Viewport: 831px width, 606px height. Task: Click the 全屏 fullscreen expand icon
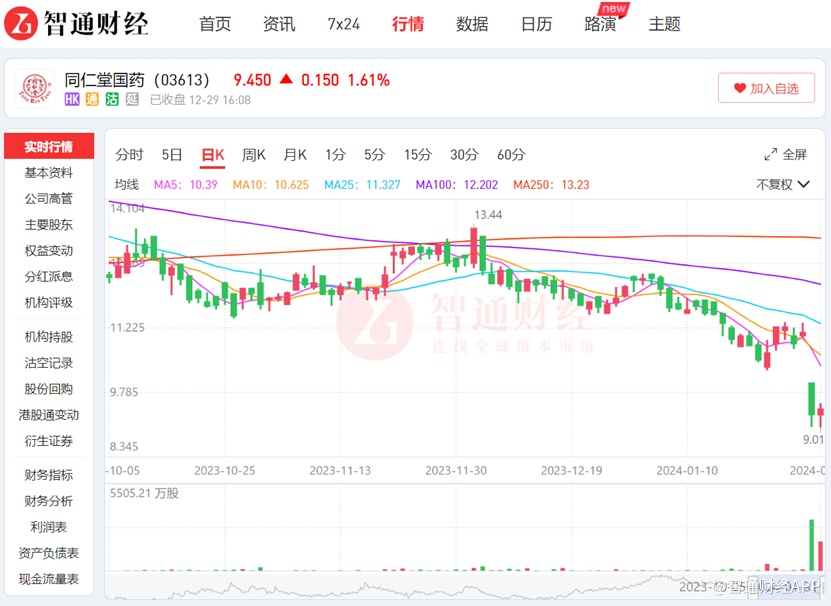[771, 154]
